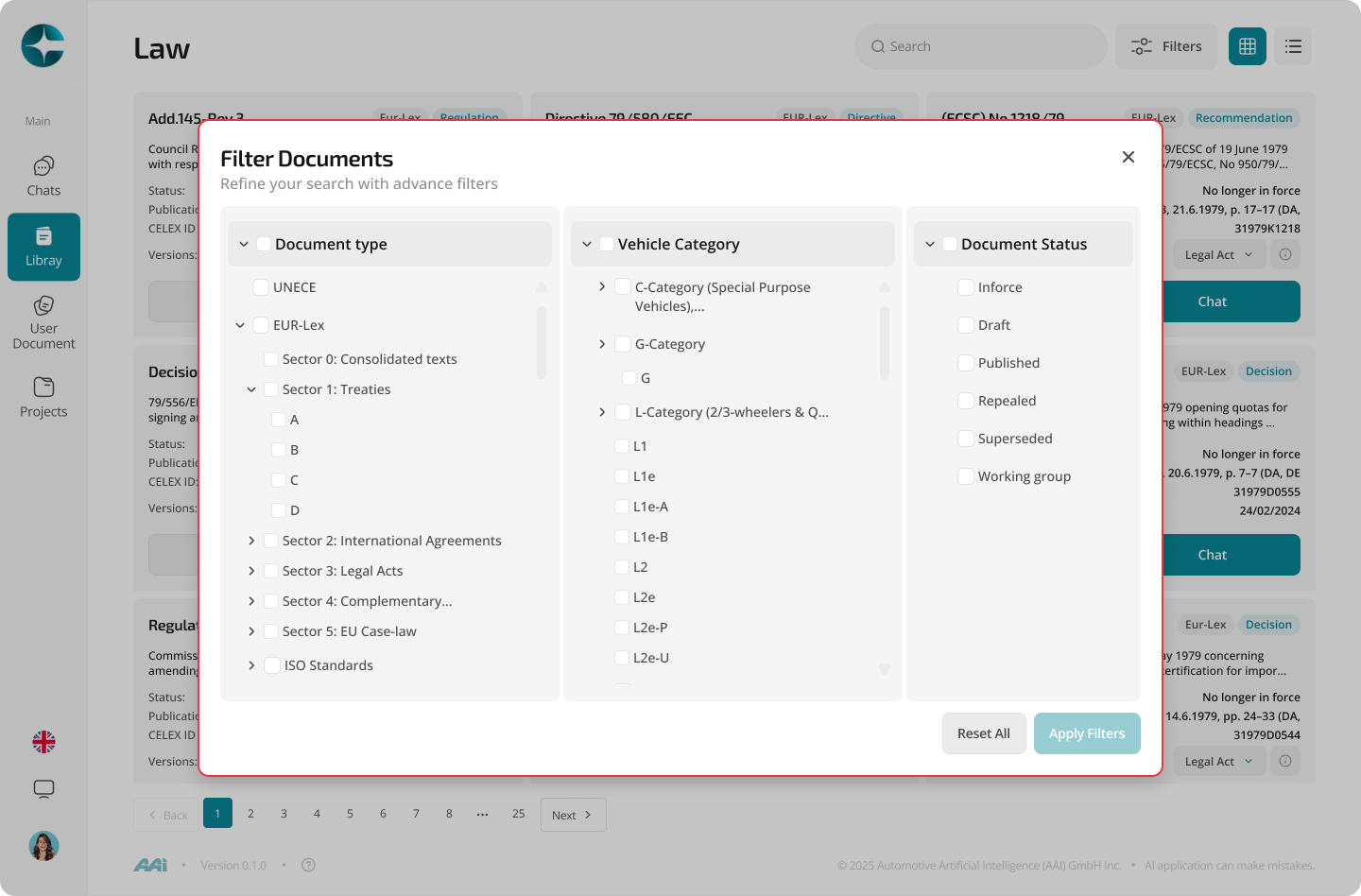Open Chats from the sidebar
1361x896 pixels.
coord(43,177)
